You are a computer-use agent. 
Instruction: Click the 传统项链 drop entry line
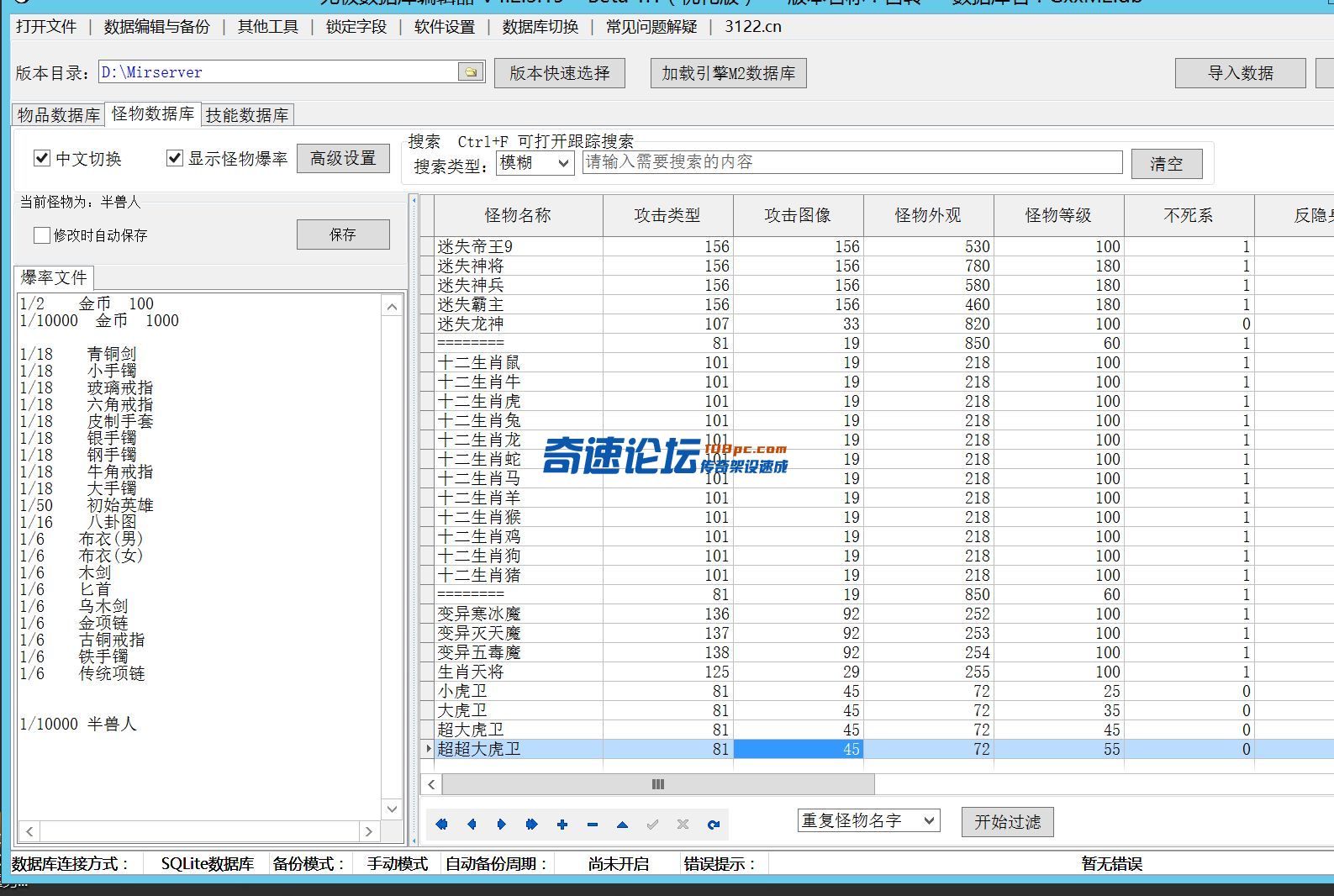tap(82, 673)
